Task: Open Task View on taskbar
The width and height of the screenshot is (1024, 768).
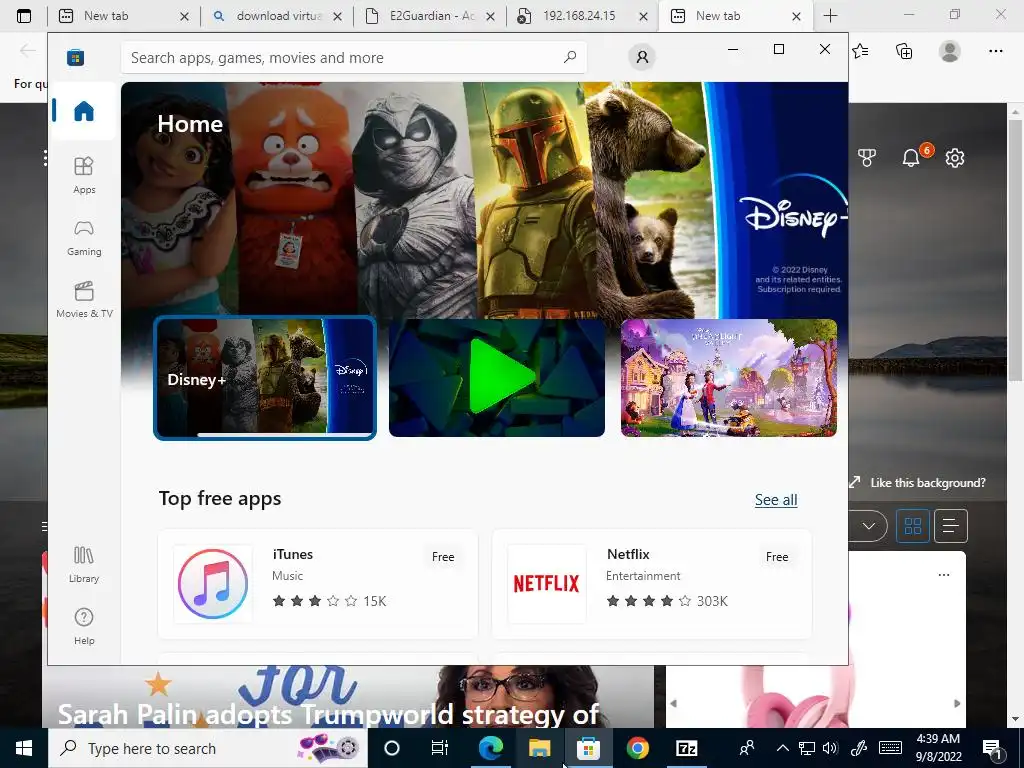Action: pos(440,748)
